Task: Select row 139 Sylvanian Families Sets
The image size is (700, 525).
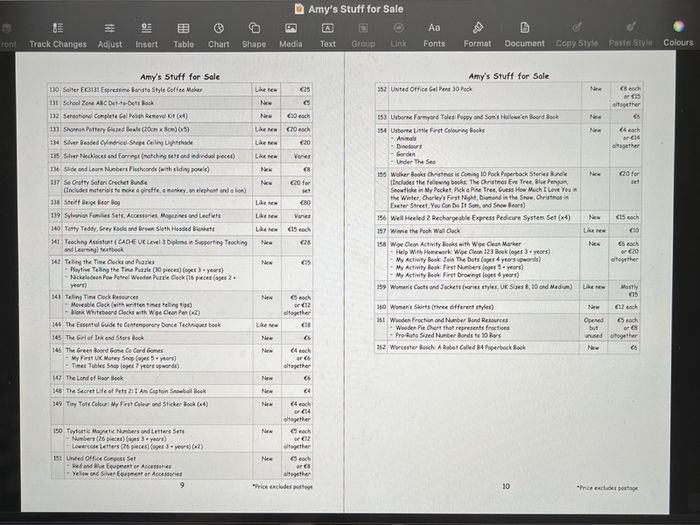Action: click(x=180, y=216)
